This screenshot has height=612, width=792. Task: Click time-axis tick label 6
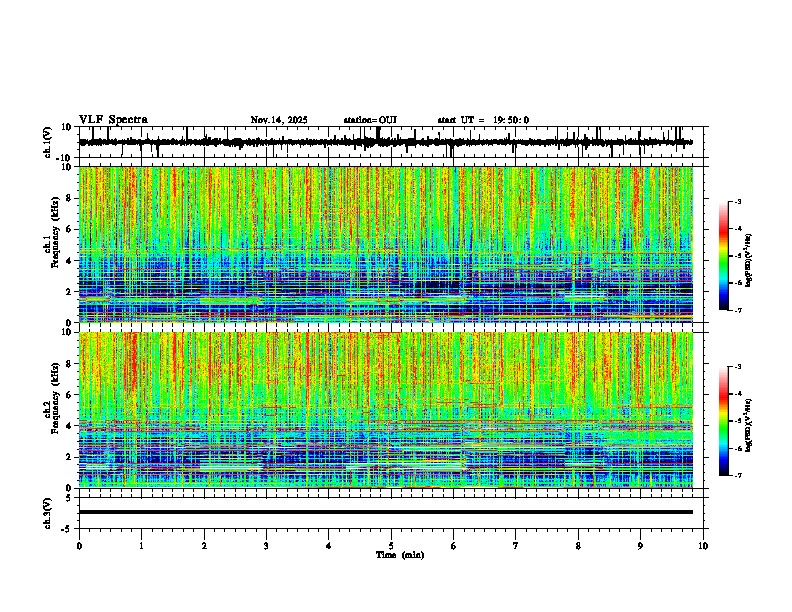[x=454, y=546]
